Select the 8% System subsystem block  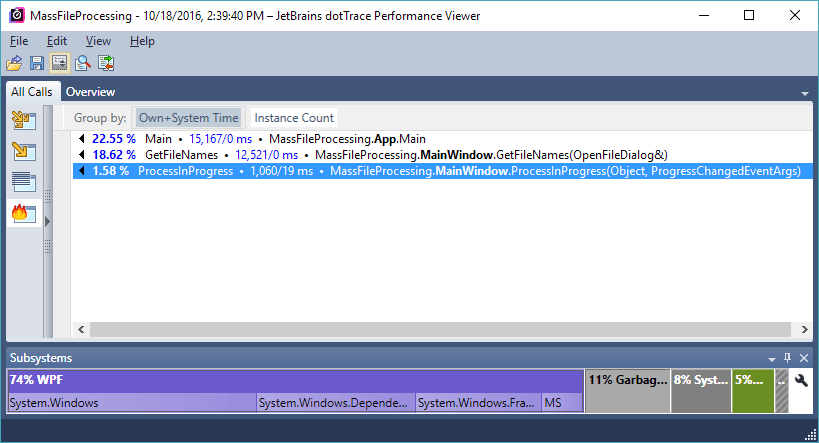[x=700, y=391]
